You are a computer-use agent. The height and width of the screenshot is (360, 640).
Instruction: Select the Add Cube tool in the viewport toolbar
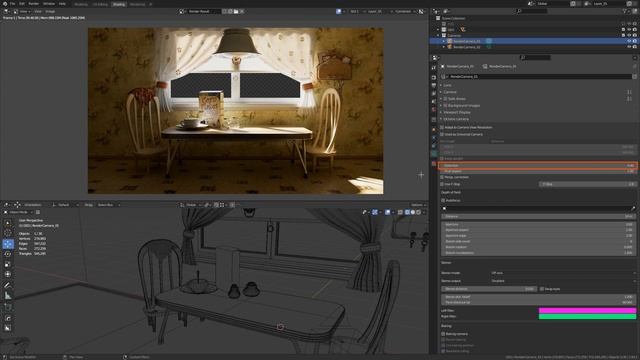[8, 307]
